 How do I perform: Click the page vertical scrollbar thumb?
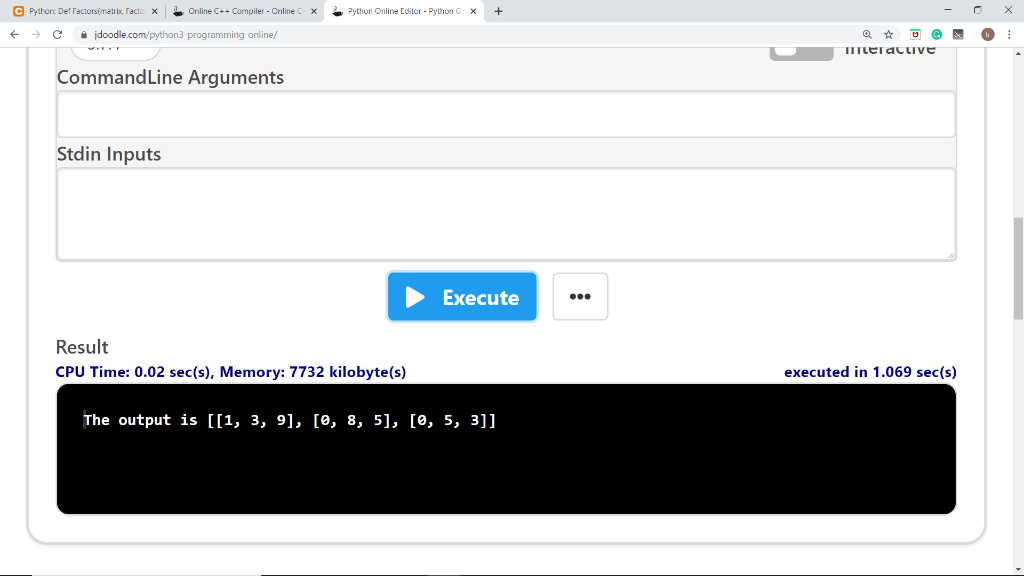pos(1018,268)
